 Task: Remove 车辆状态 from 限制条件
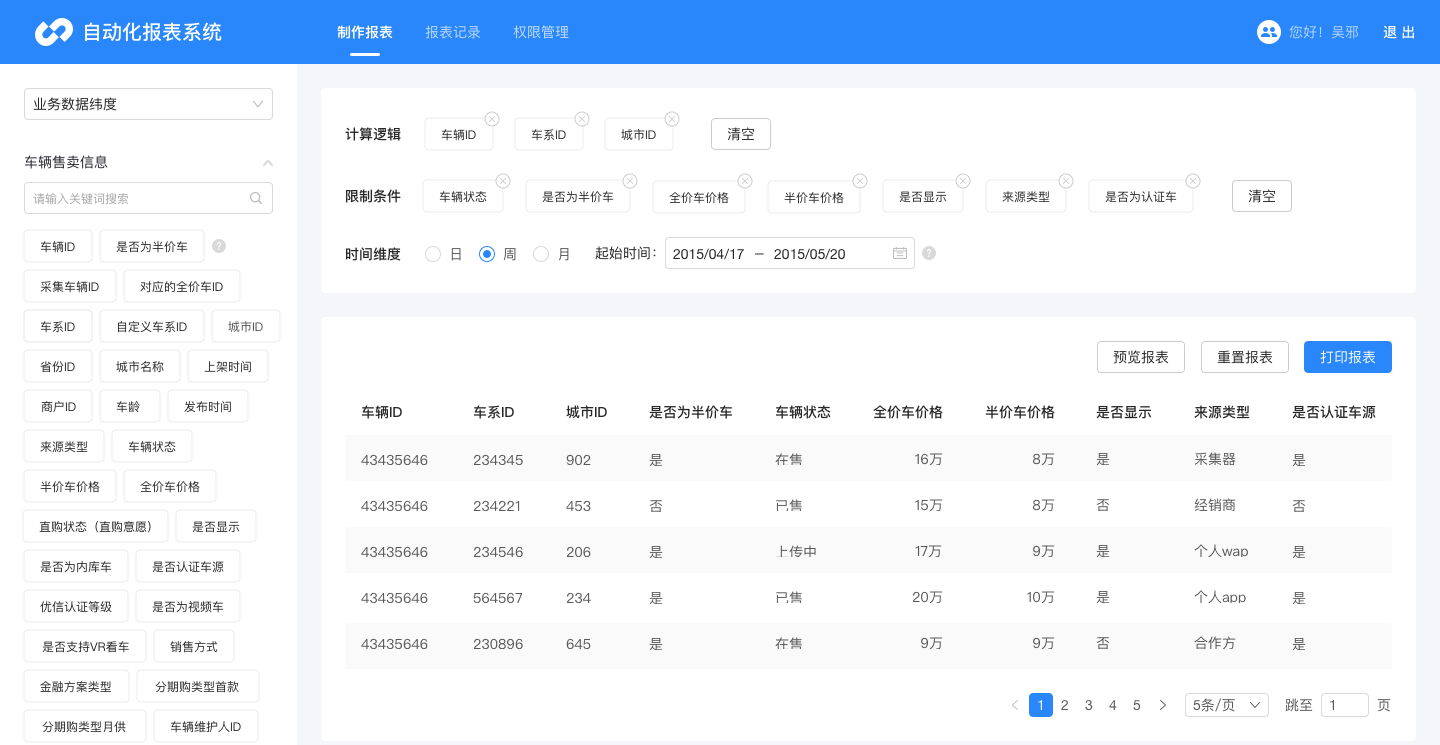[x=503, y=181]
